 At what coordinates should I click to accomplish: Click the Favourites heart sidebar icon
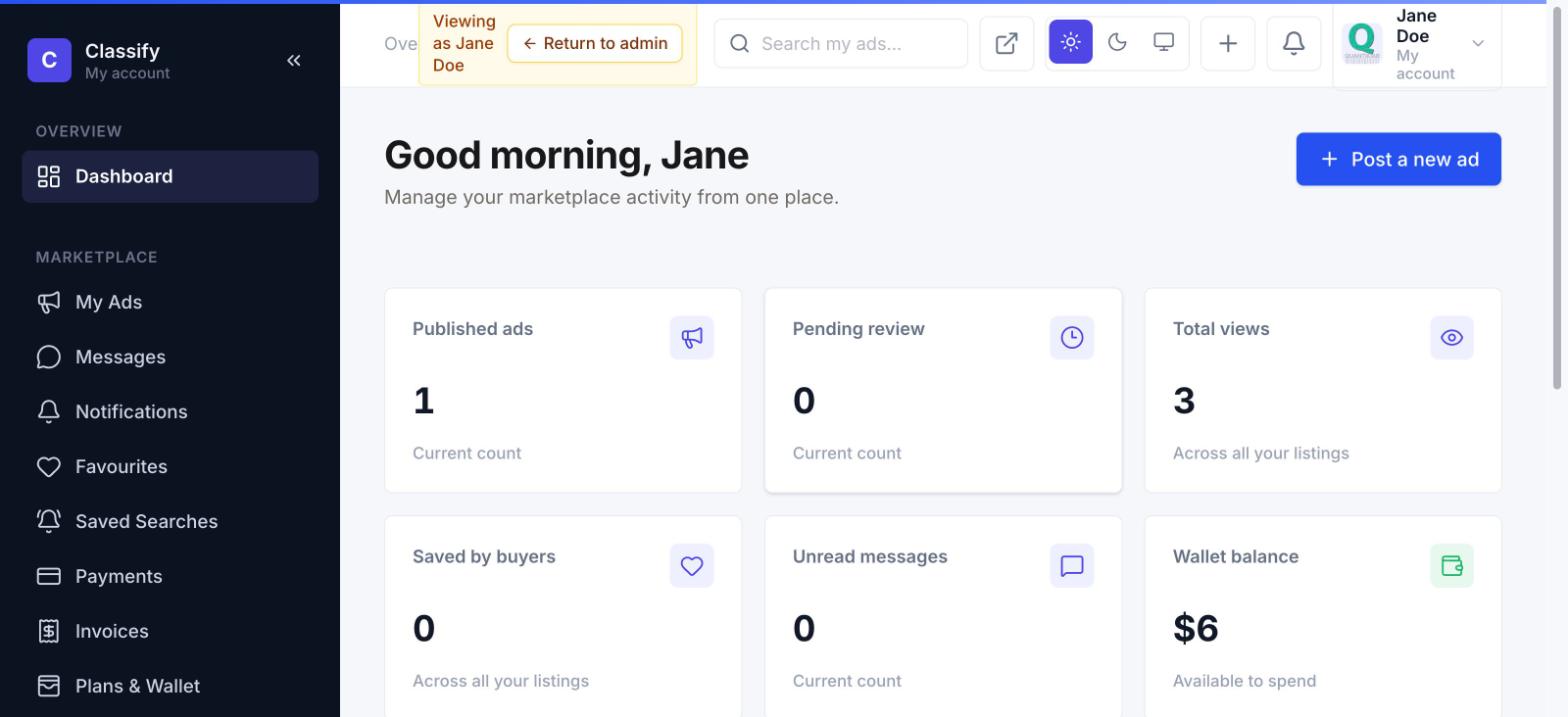click(x=49, y=467)
